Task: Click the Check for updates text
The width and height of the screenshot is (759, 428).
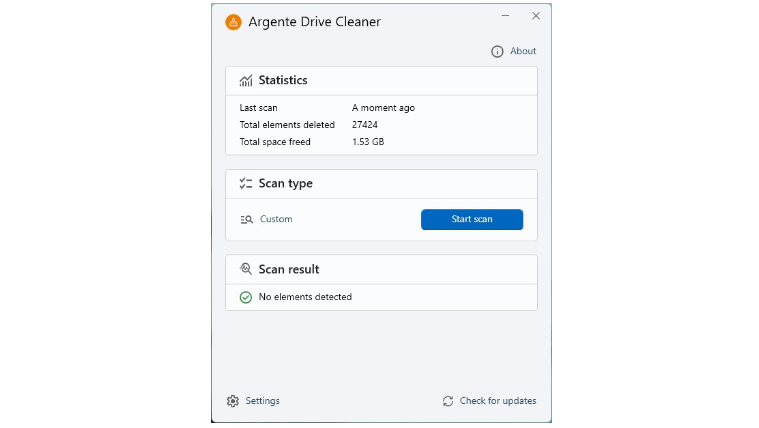Action: point(498,400)
